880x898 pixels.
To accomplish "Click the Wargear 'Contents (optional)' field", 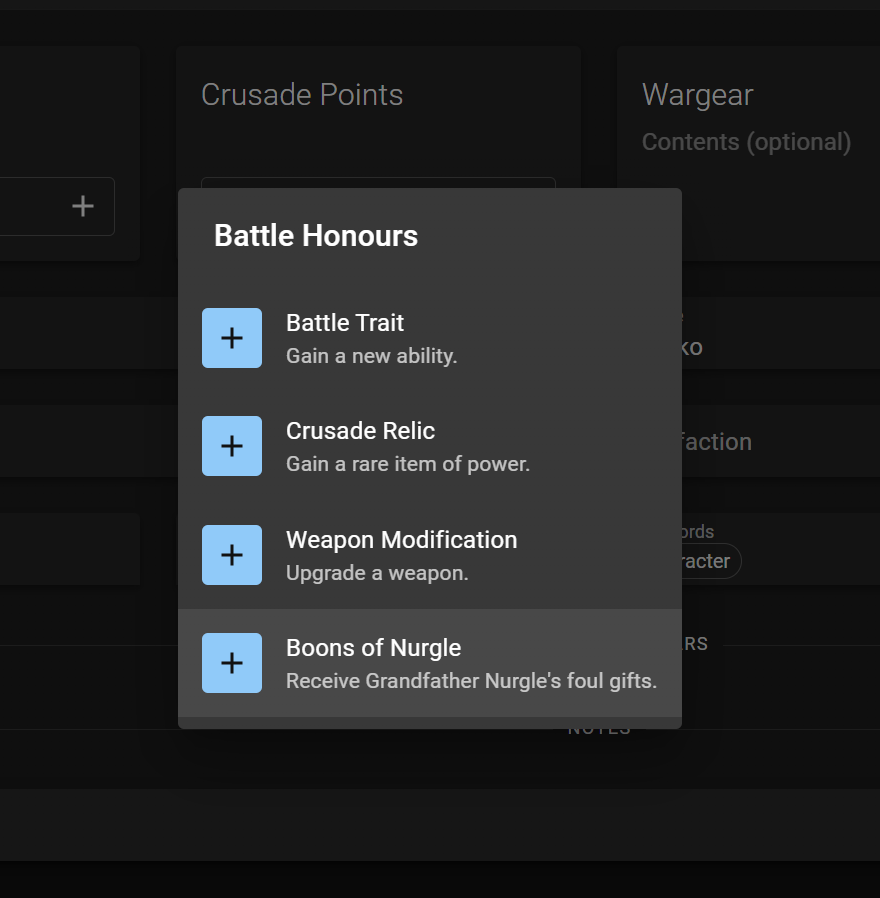I will [746, 142].
